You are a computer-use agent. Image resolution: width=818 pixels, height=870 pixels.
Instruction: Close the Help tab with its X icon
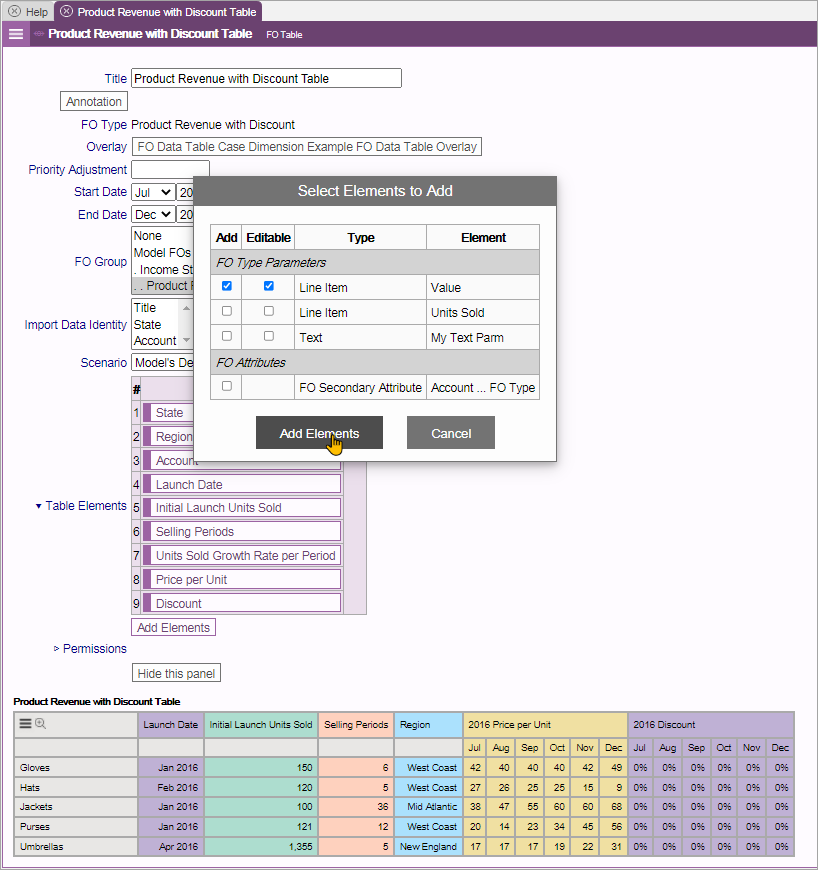click(14, 11)
